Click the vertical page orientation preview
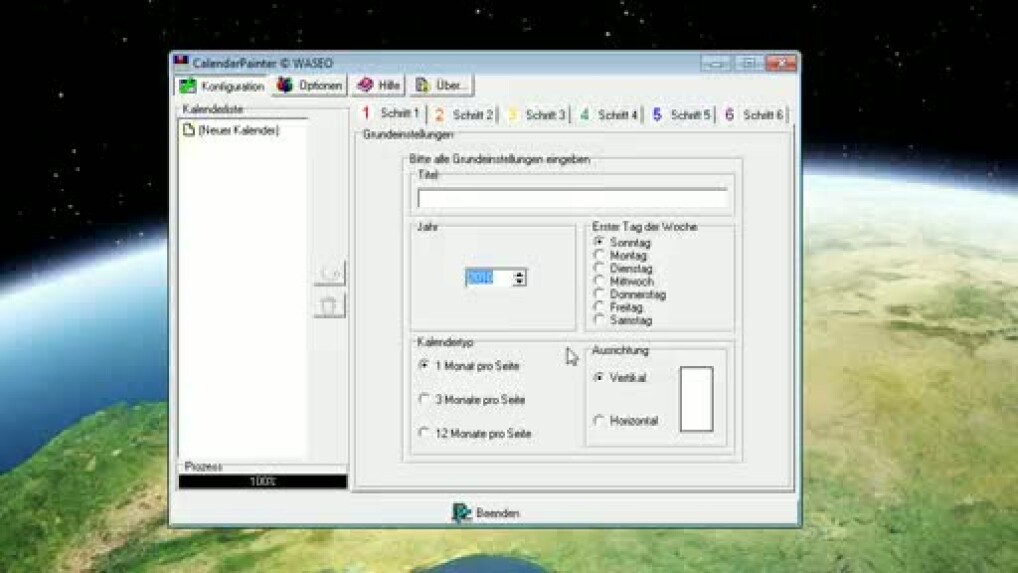This screenshot has height=573, width=1018. (696, 399)
